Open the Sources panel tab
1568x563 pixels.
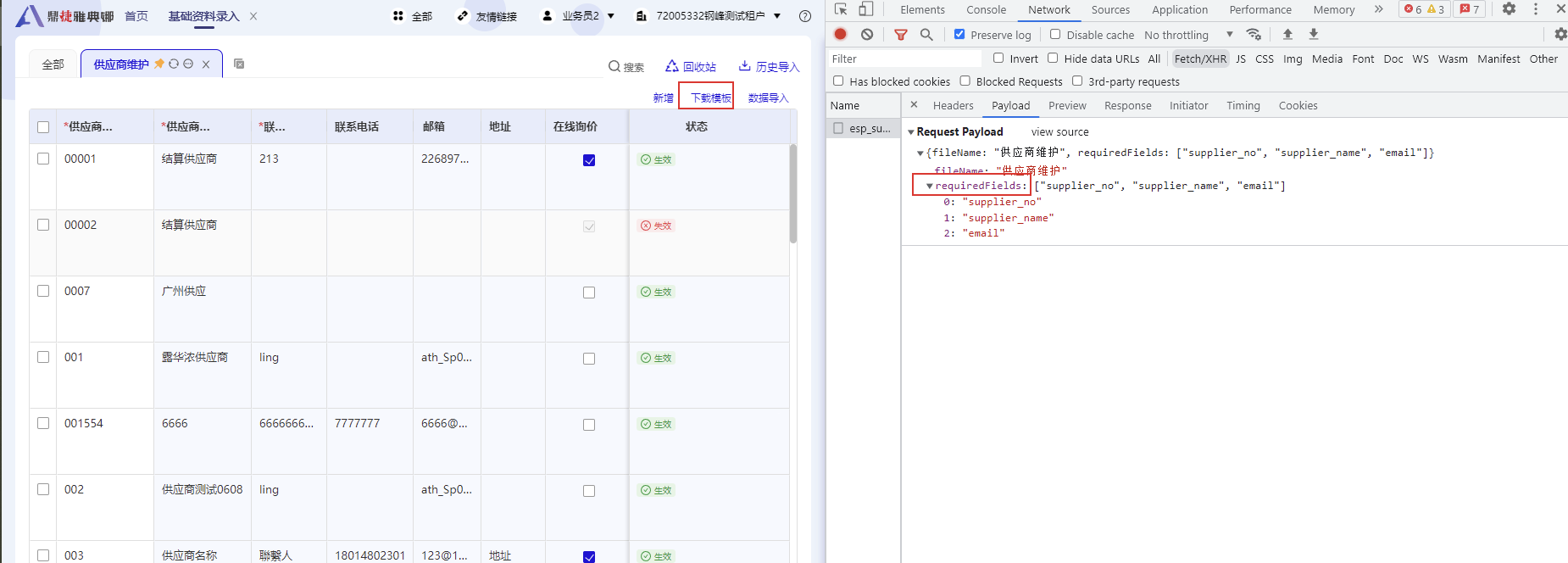[1110, 9]
